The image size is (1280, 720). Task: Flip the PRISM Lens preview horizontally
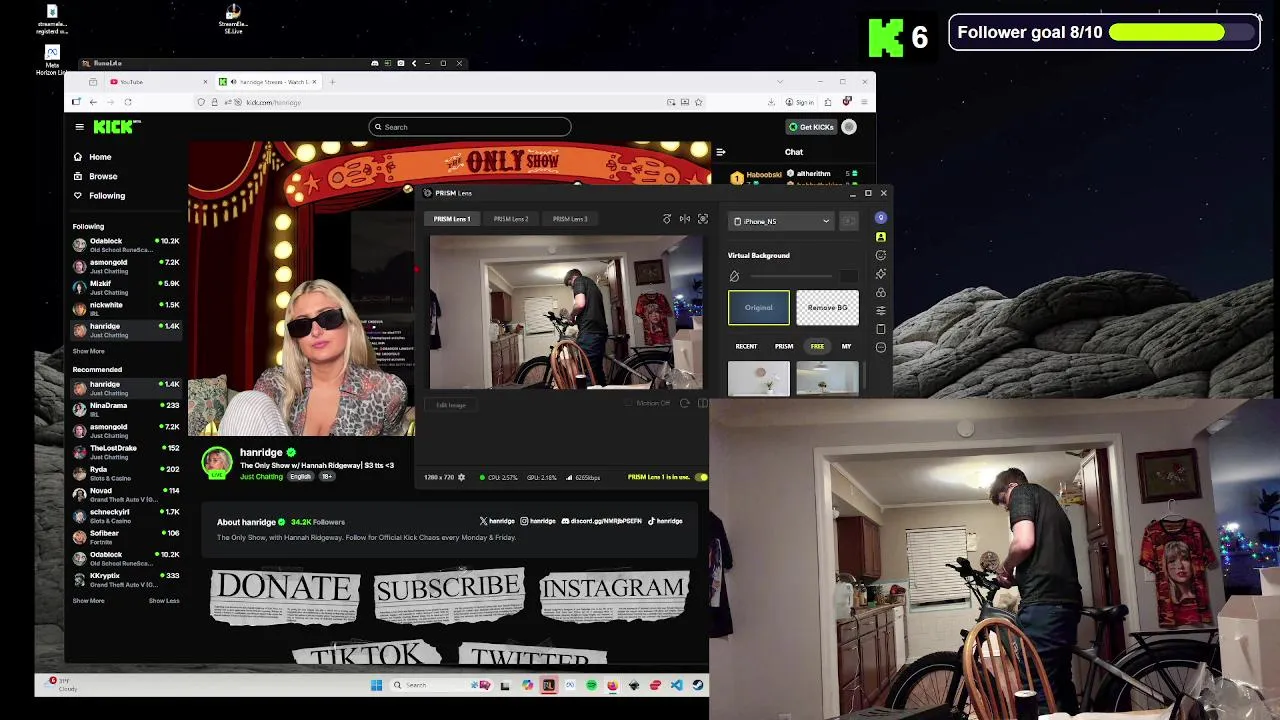coord(685,219)
